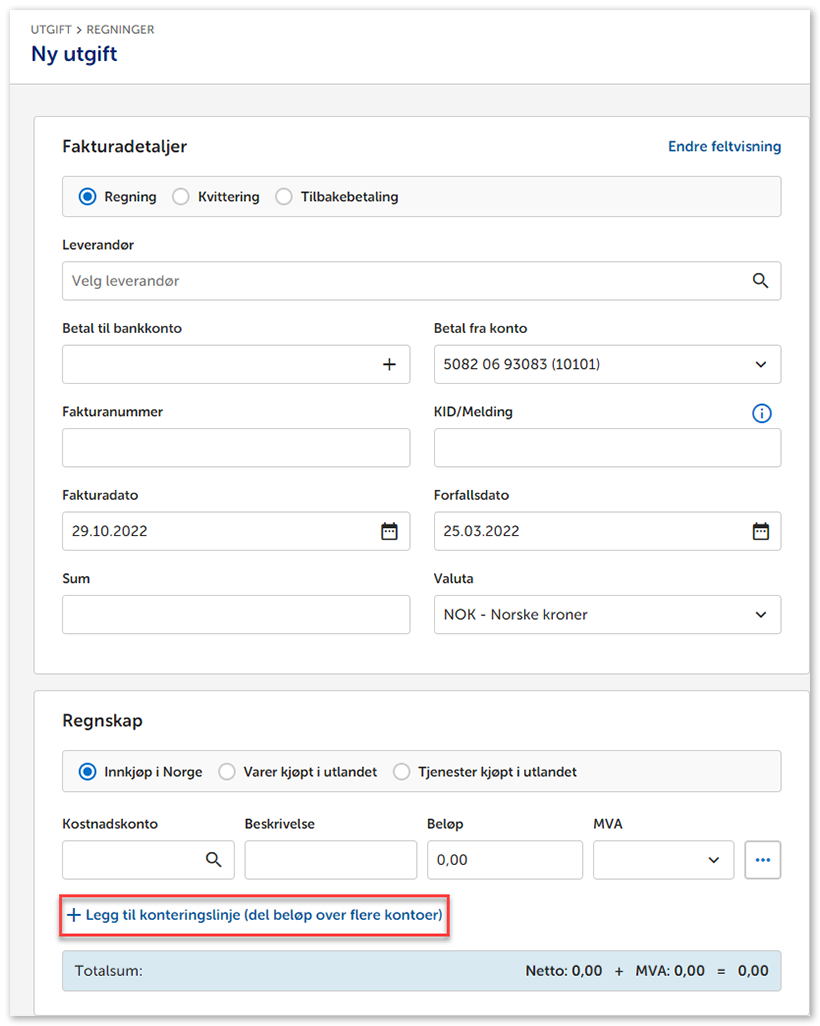Choose Varer kjøpt i utlandet

[x=227, y=772]
